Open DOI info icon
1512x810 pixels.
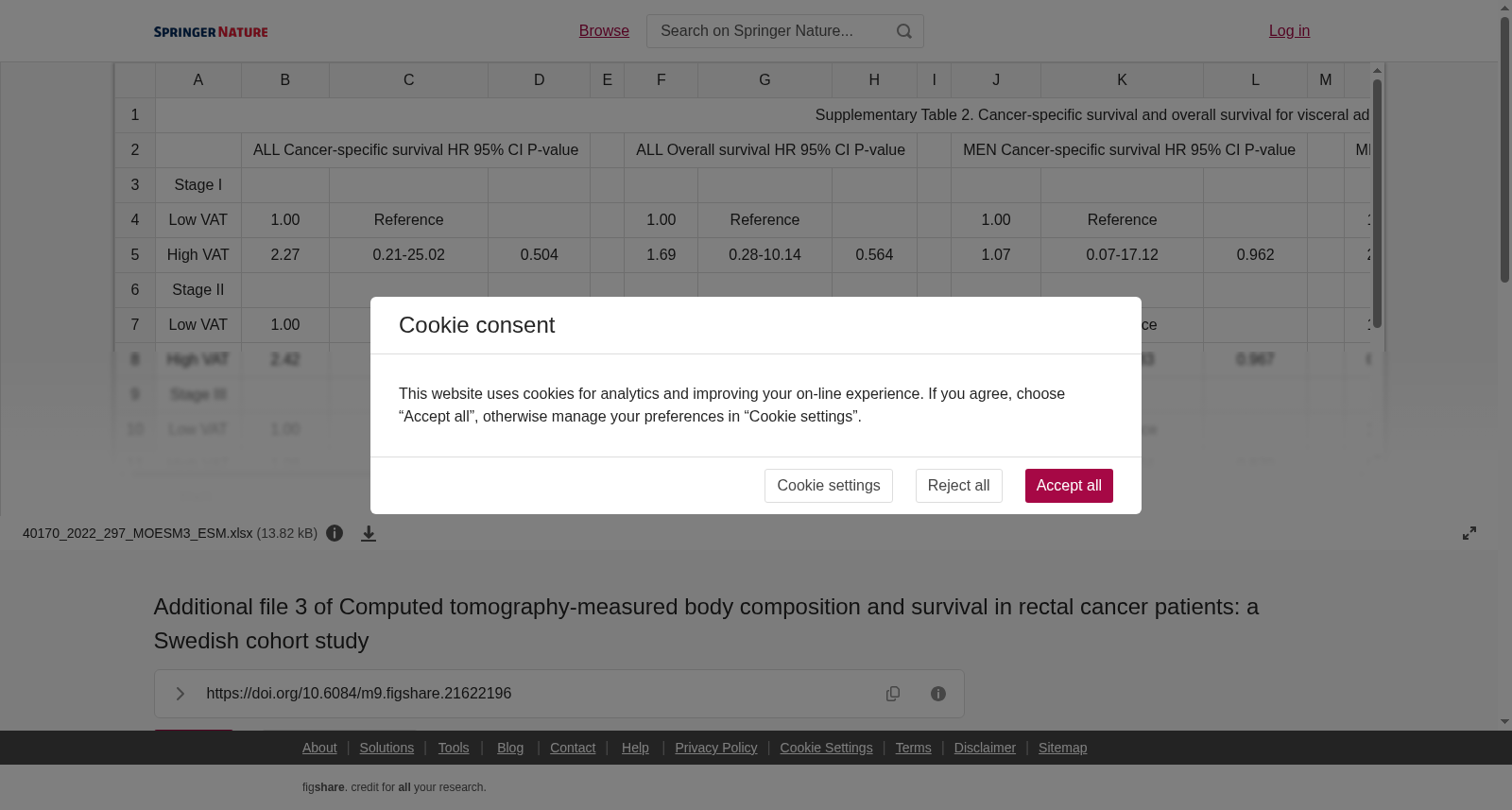pyautogui.click(x=938, y=694)
